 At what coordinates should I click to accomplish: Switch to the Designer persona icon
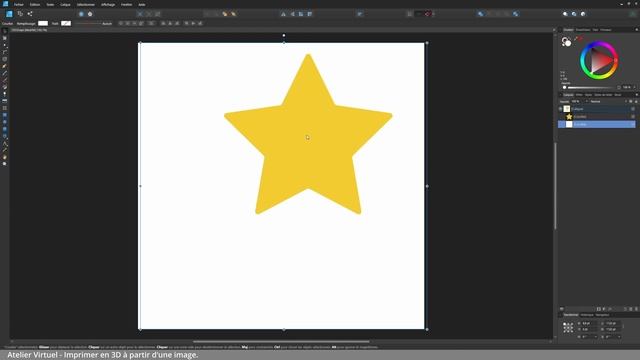[9, 14]
